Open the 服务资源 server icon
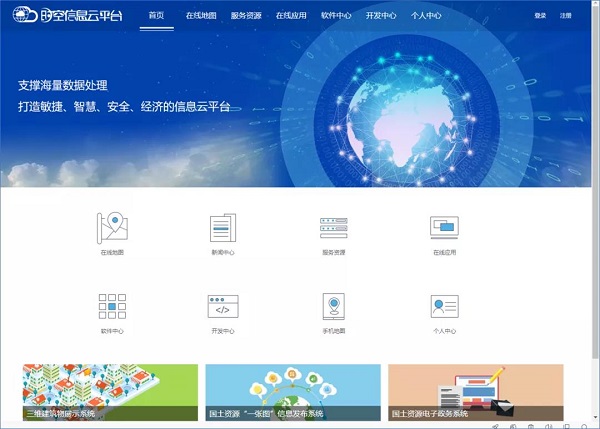This screenshot has height=429, width=600. [333, 228]
